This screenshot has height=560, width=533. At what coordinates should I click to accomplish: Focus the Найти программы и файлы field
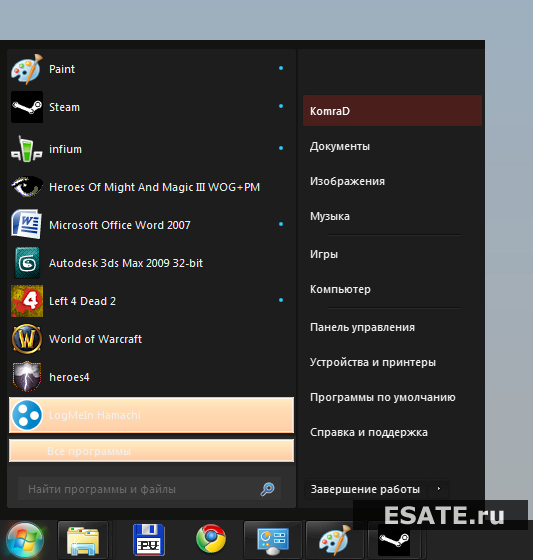[149, 489]
